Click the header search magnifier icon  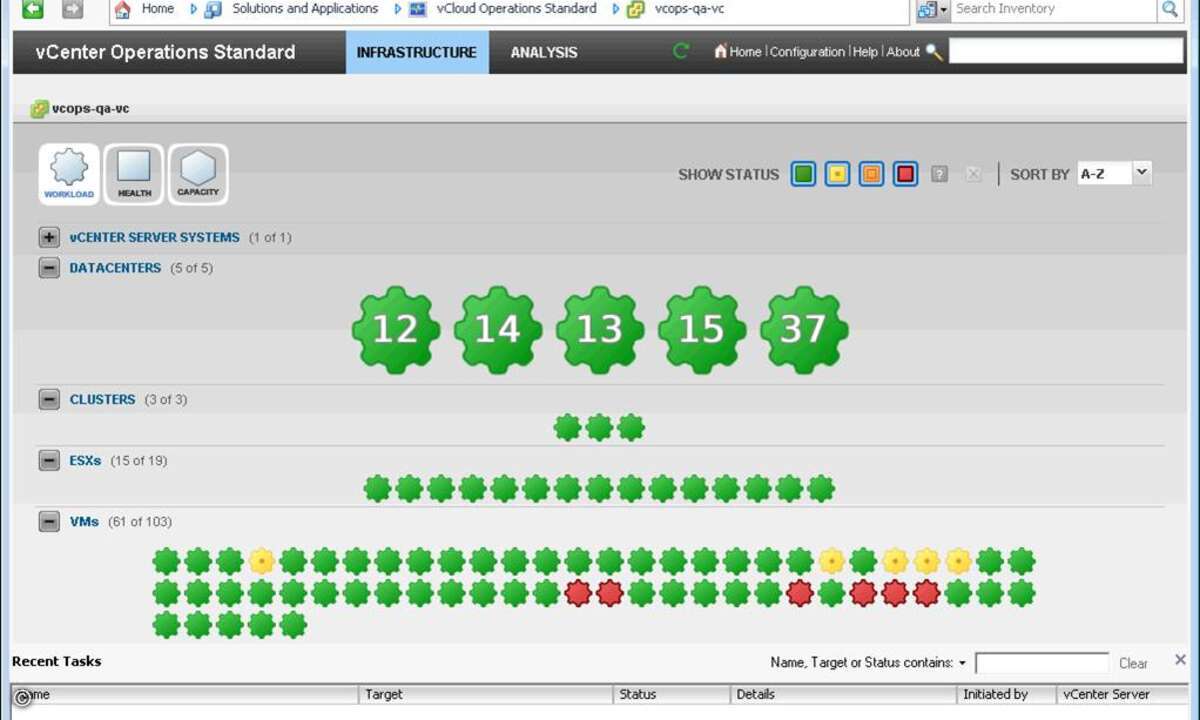[934, 52]
